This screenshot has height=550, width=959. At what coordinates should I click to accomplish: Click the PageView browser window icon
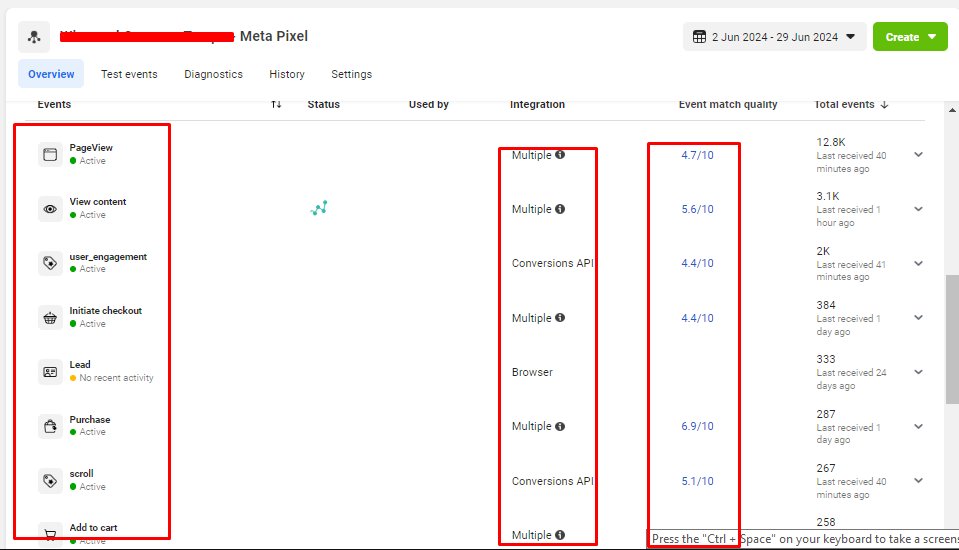(50, 155)
